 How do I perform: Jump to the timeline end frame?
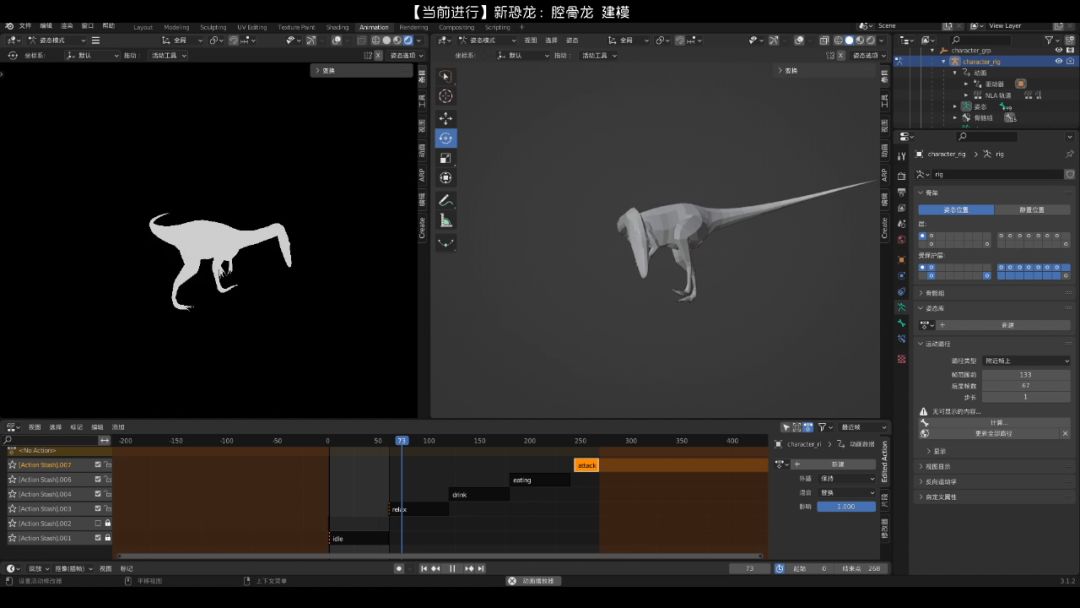point(480,568)
